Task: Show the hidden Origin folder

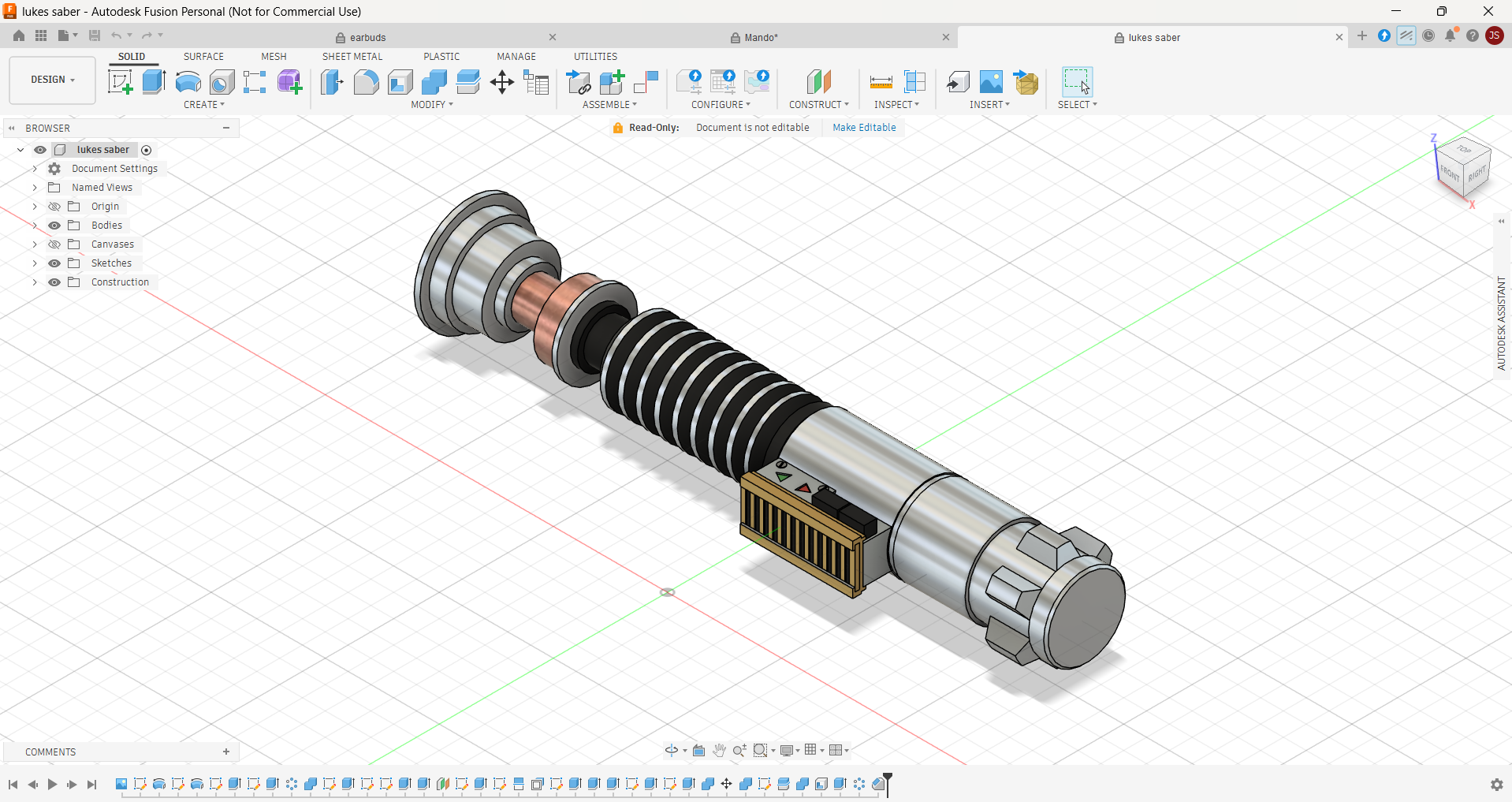Action: click(x=54, y=207)
